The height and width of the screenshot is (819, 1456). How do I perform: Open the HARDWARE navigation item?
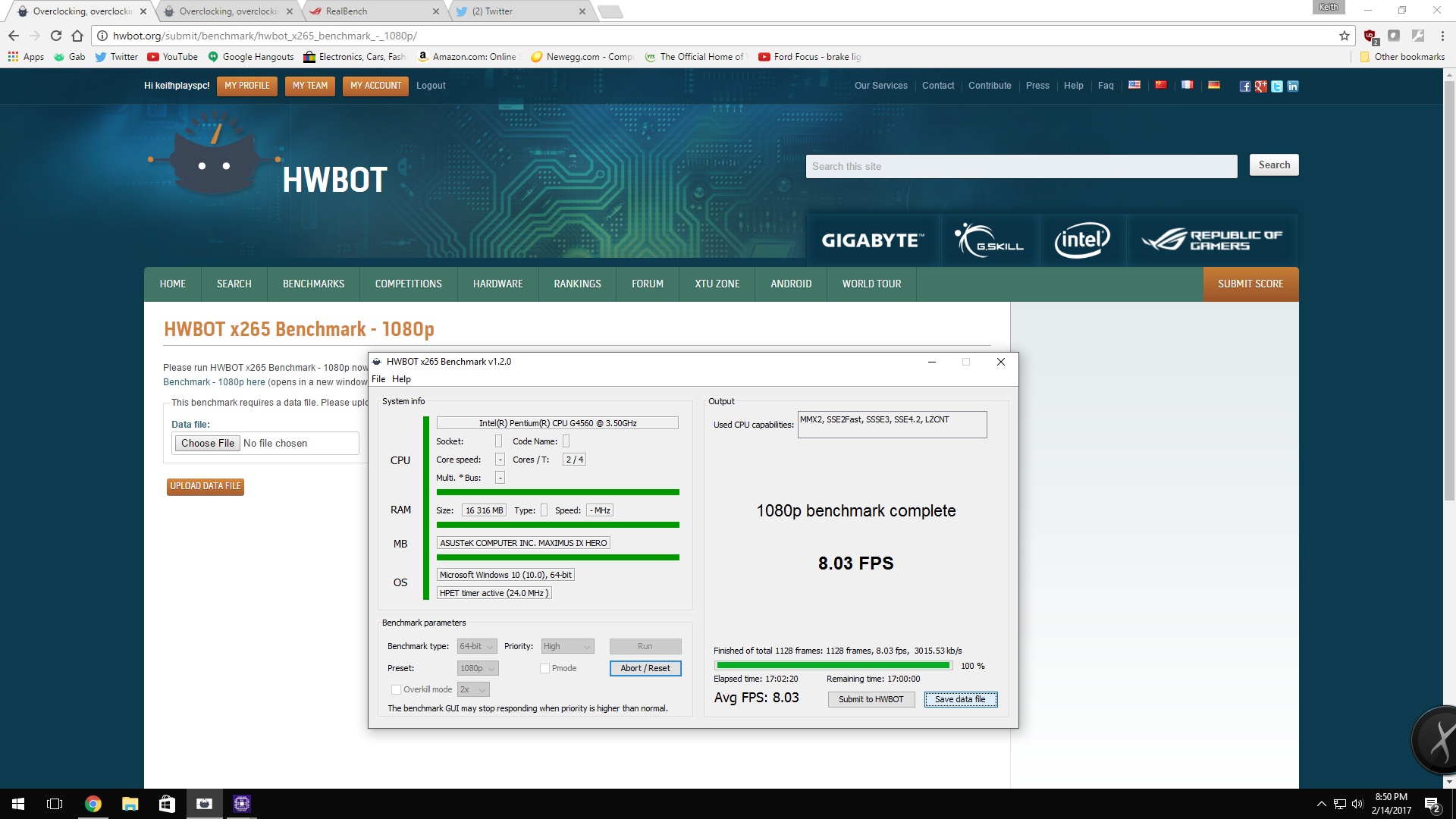pos(497,284)
